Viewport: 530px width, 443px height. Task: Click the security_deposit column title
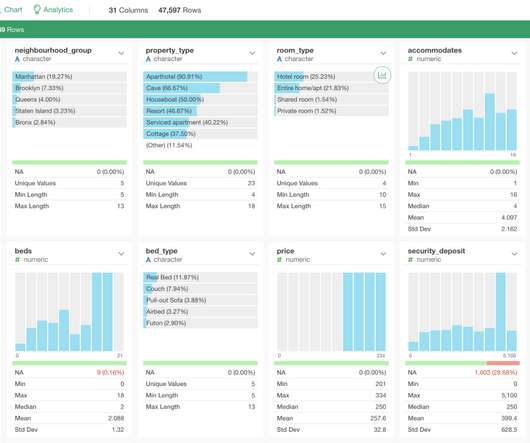coord(436,251)
